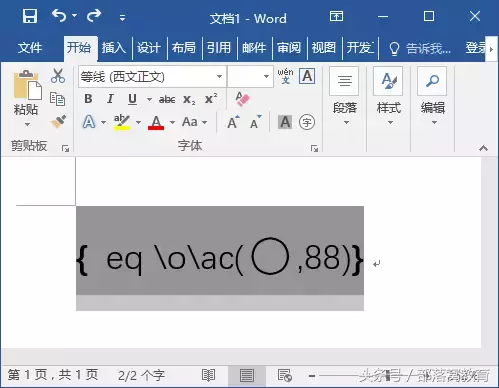Screen dimensions: 499x388
Task: Toggle underline formatting
Action: pyautogui.click(x=132, y=99)
